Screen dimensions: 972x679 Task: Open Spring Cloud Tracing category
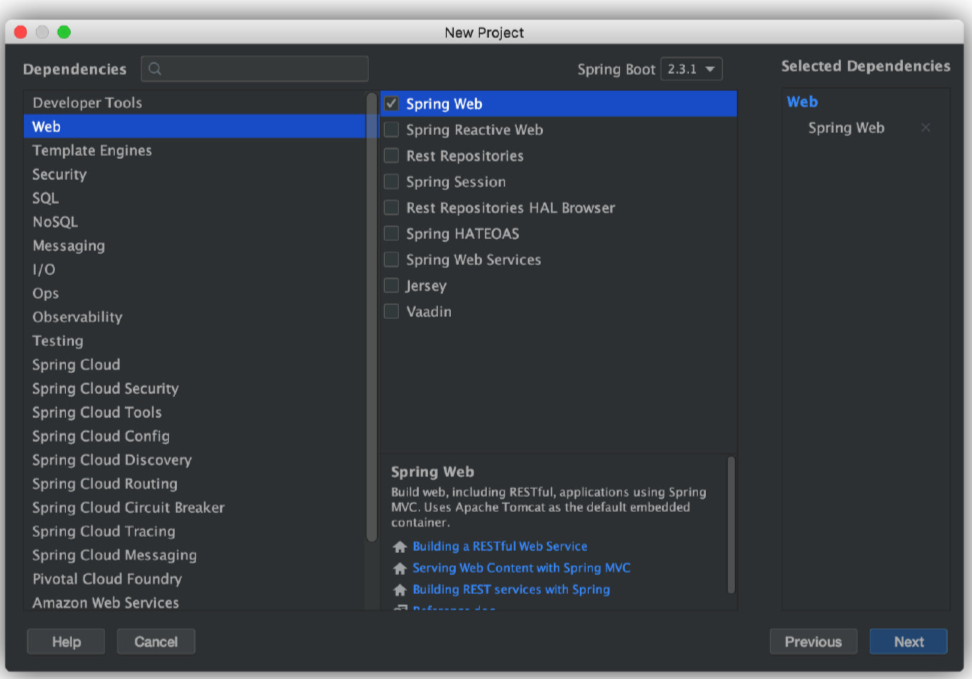pyautogui.click(x=195, y=531)
